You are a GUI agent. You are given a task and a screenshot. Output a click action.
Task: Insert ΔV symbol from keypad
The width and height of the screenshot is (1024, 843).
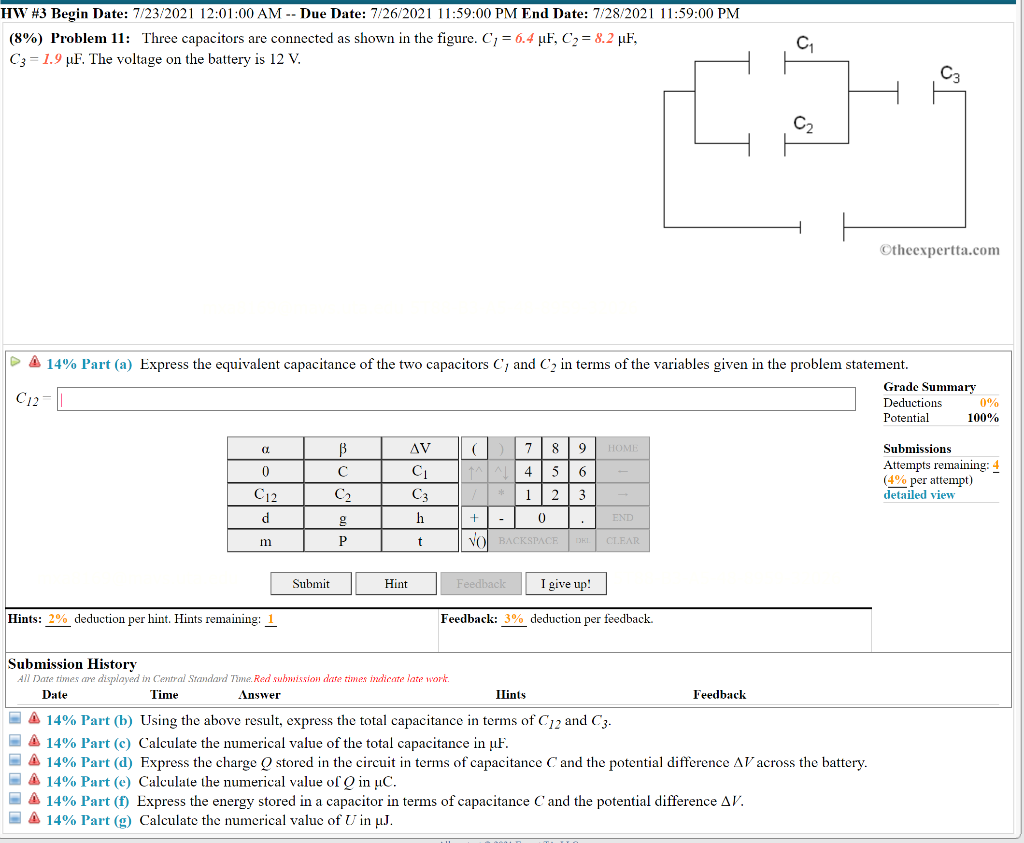[x=420, y=449]
